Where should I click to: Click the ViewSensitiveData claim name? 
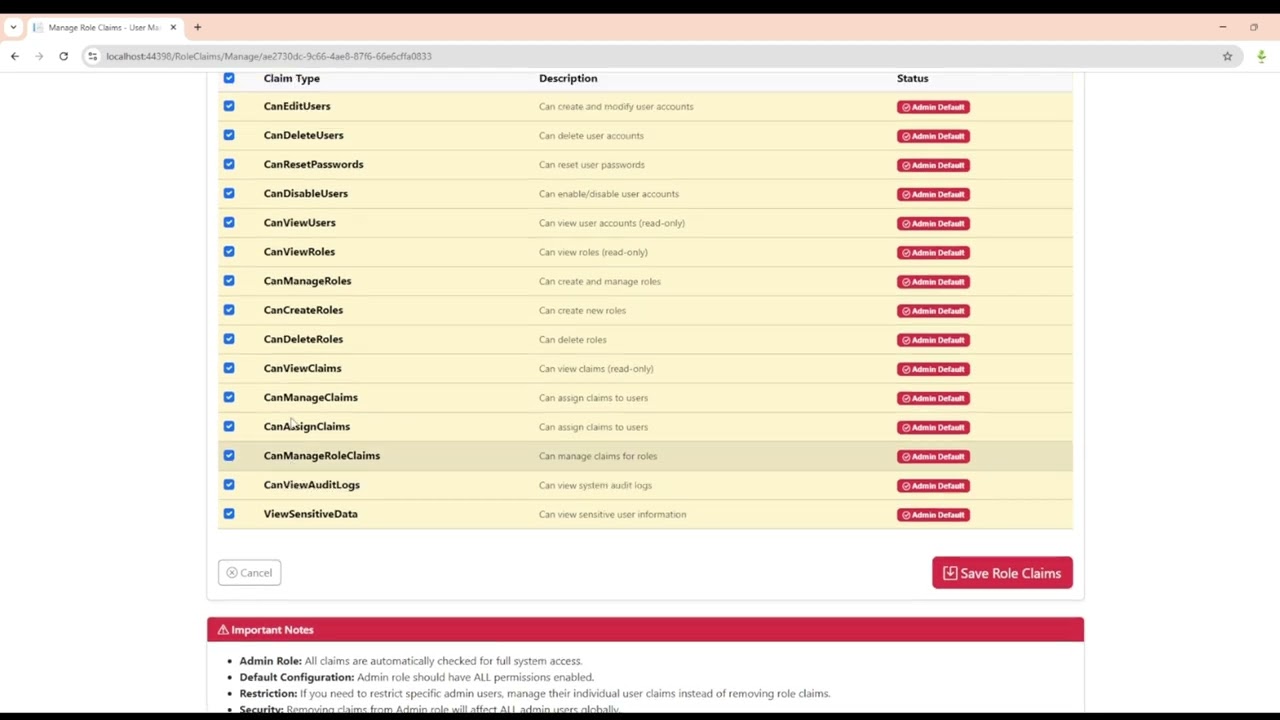point(310,514)
